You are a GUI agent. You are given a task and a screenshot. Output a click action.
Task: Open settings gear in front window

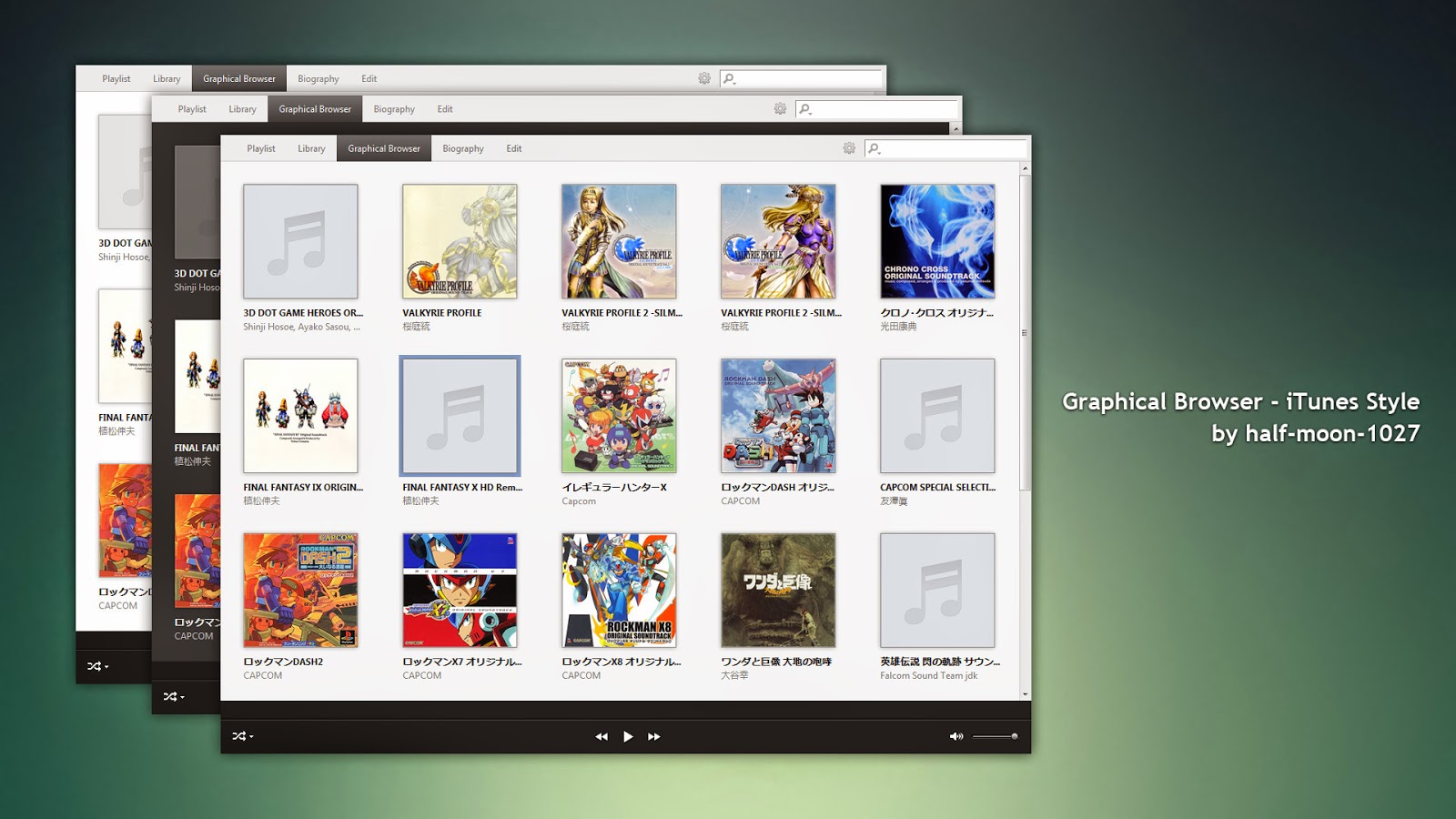point(849,148)
